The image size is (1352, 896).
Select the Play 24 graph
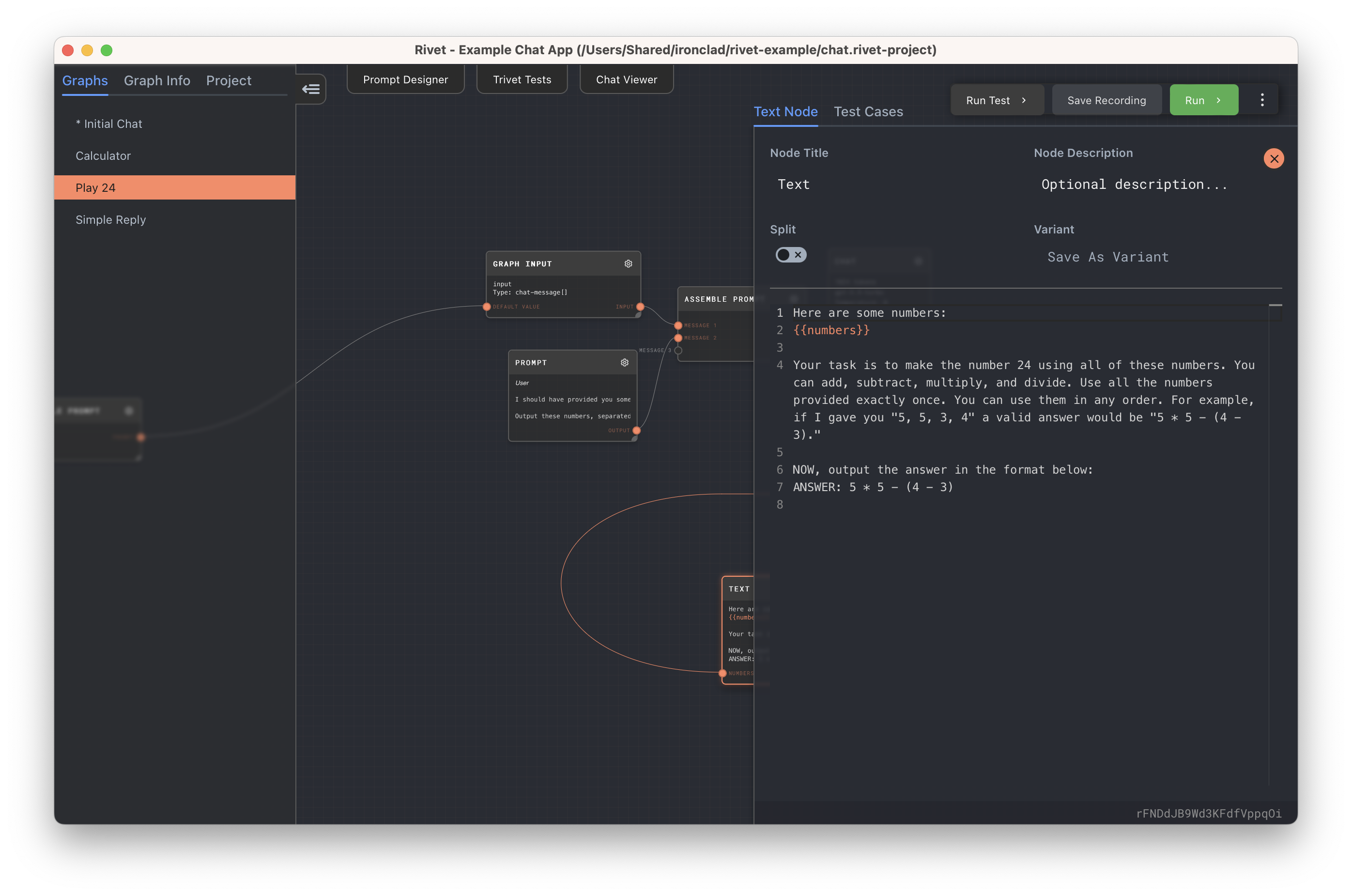tap(175, 187)
